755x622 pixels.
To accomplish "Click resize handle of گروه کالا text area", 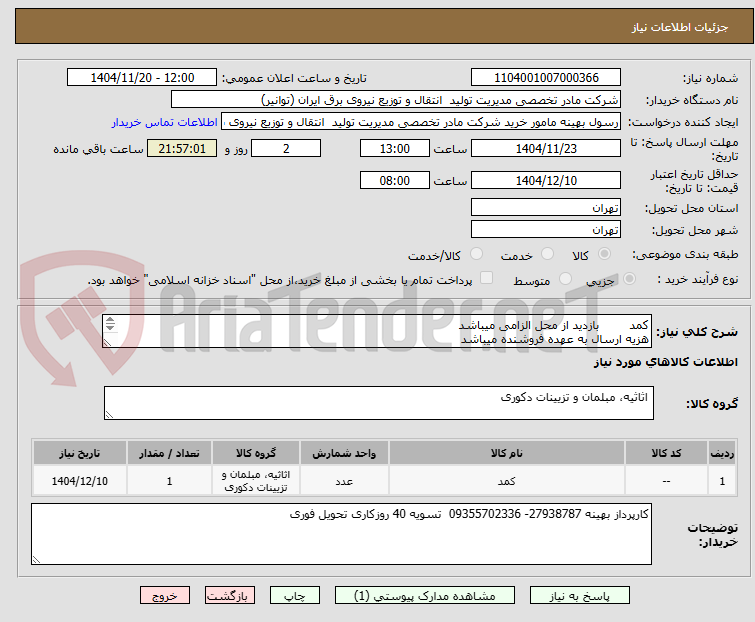I will point(109,415).
